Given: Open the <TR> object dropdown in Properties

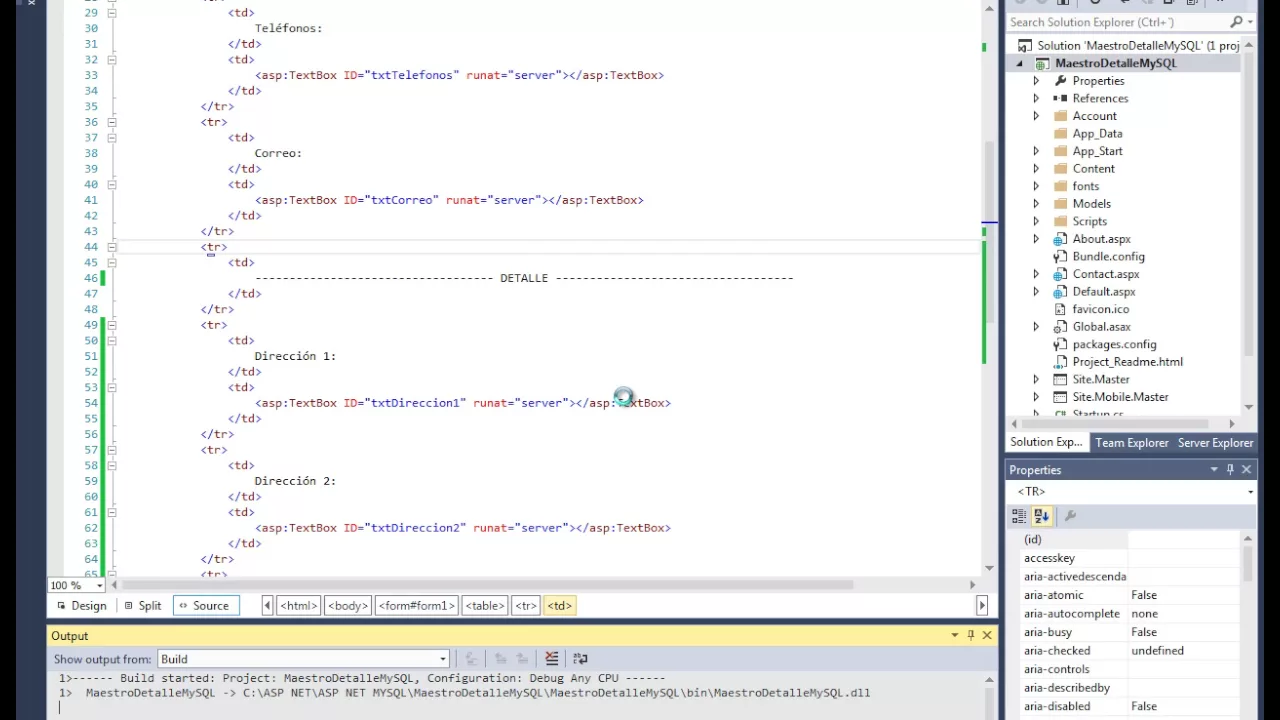Looking at the screenshot, I should point(1250,492).
